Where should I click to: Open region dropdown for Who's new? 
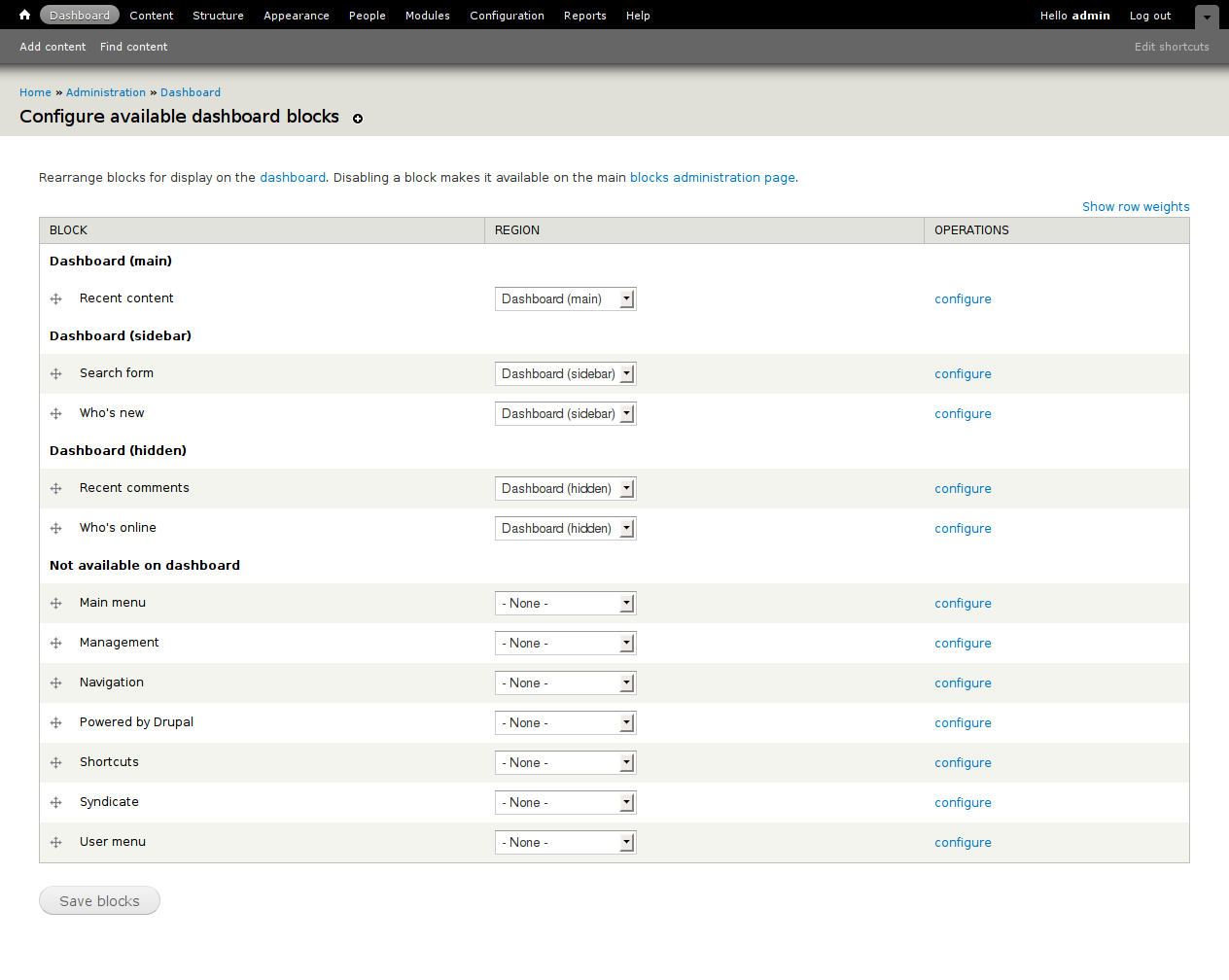565,414
